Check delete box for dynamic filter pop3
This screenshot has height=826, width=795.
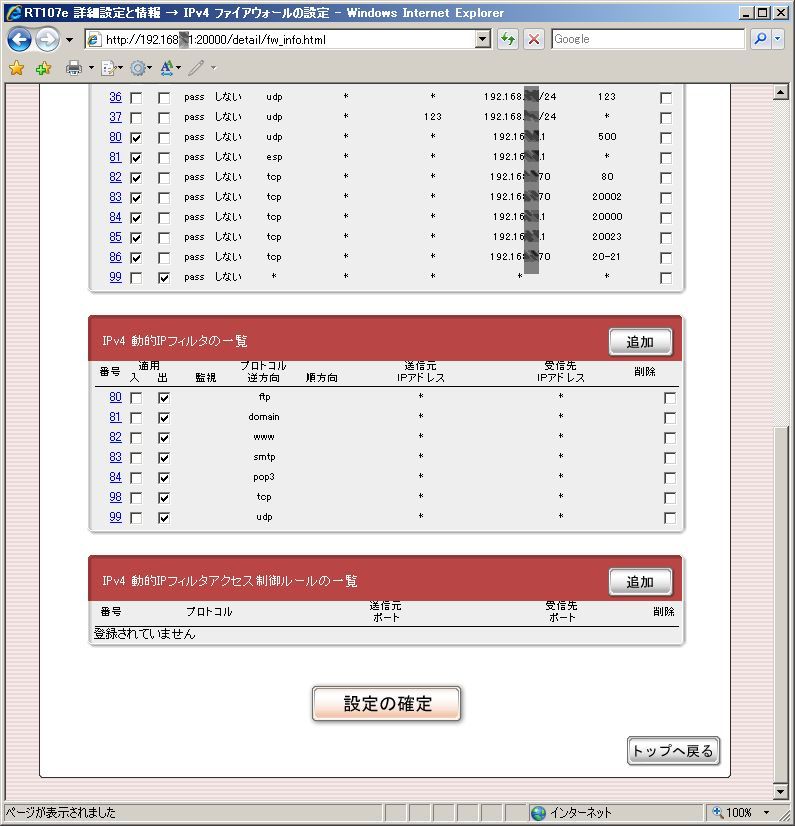point(670,478)
